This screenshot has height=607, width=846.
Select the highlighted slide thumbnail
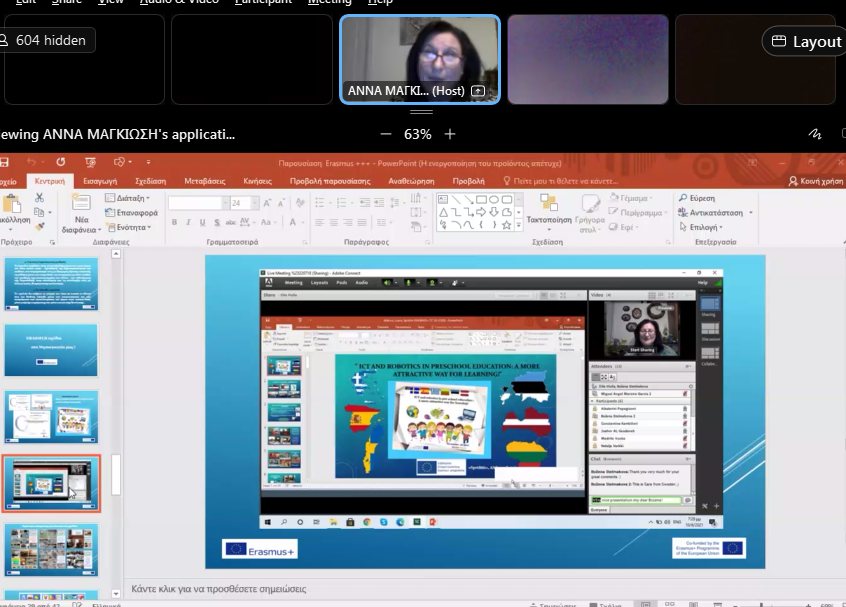pyautogui.click(x=52, y=483)
